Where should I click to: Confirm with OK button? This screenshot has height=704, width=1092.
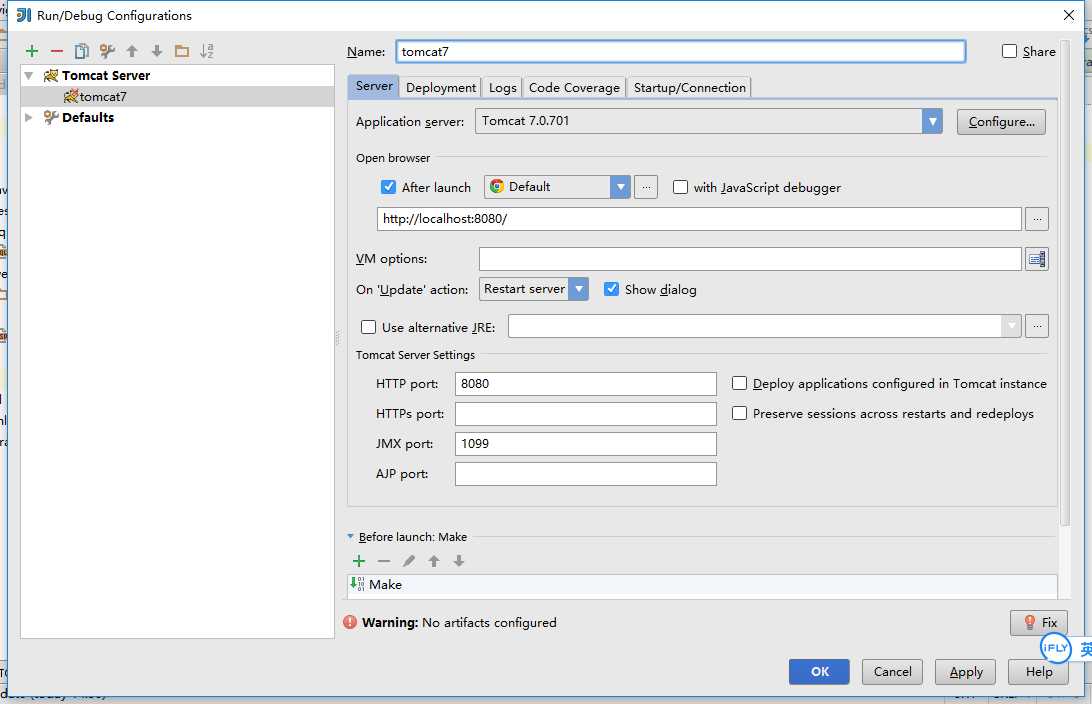point(819,671)
